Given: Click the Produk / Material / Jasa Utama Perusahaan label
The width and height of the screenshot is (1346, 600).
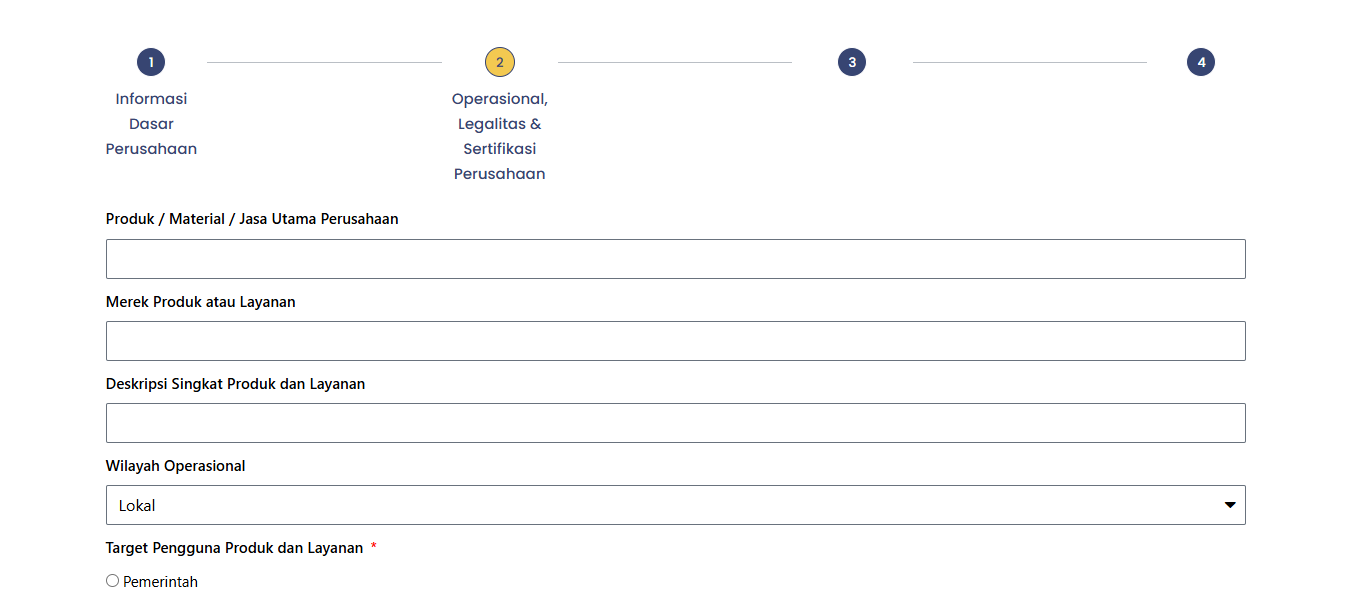Looking at the screenshot, I should (x=252, y=219).
